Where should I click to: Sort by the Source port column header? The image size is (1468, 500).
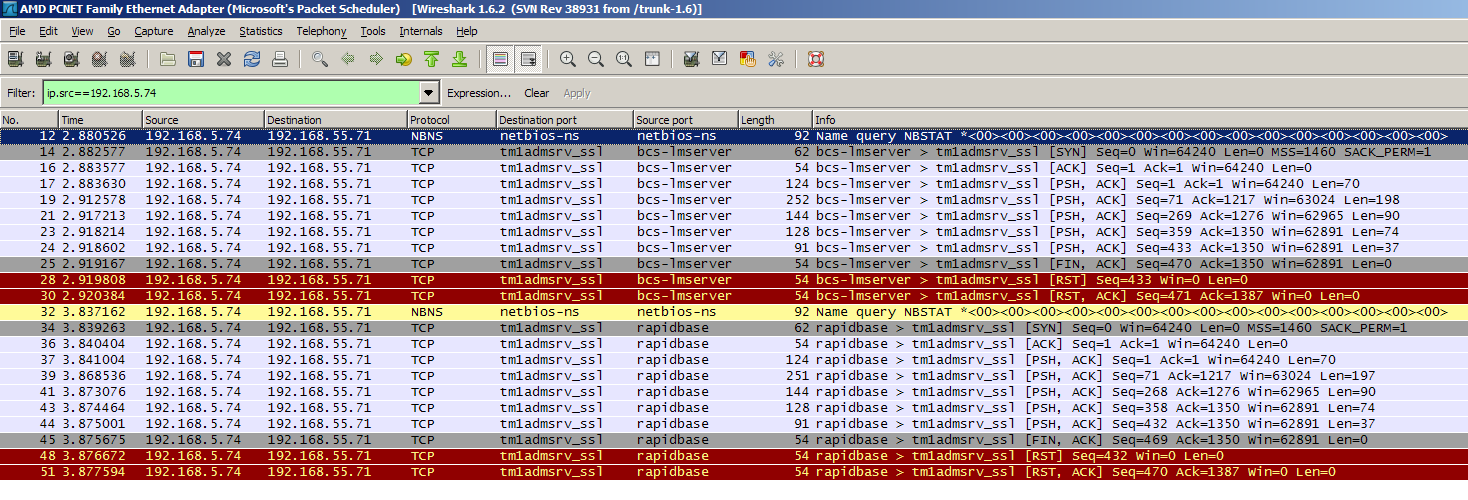tap(686, 120)
